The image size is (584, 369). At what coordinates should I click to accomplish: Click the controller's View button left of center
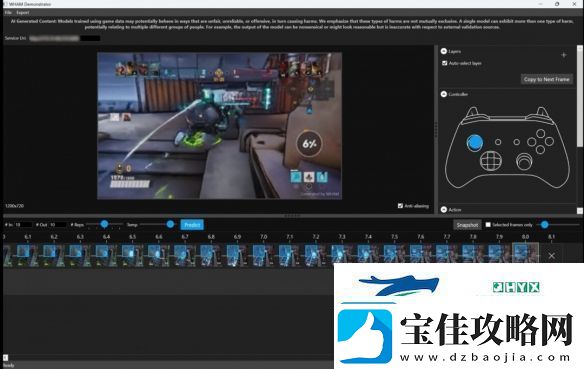click(498, 142)
